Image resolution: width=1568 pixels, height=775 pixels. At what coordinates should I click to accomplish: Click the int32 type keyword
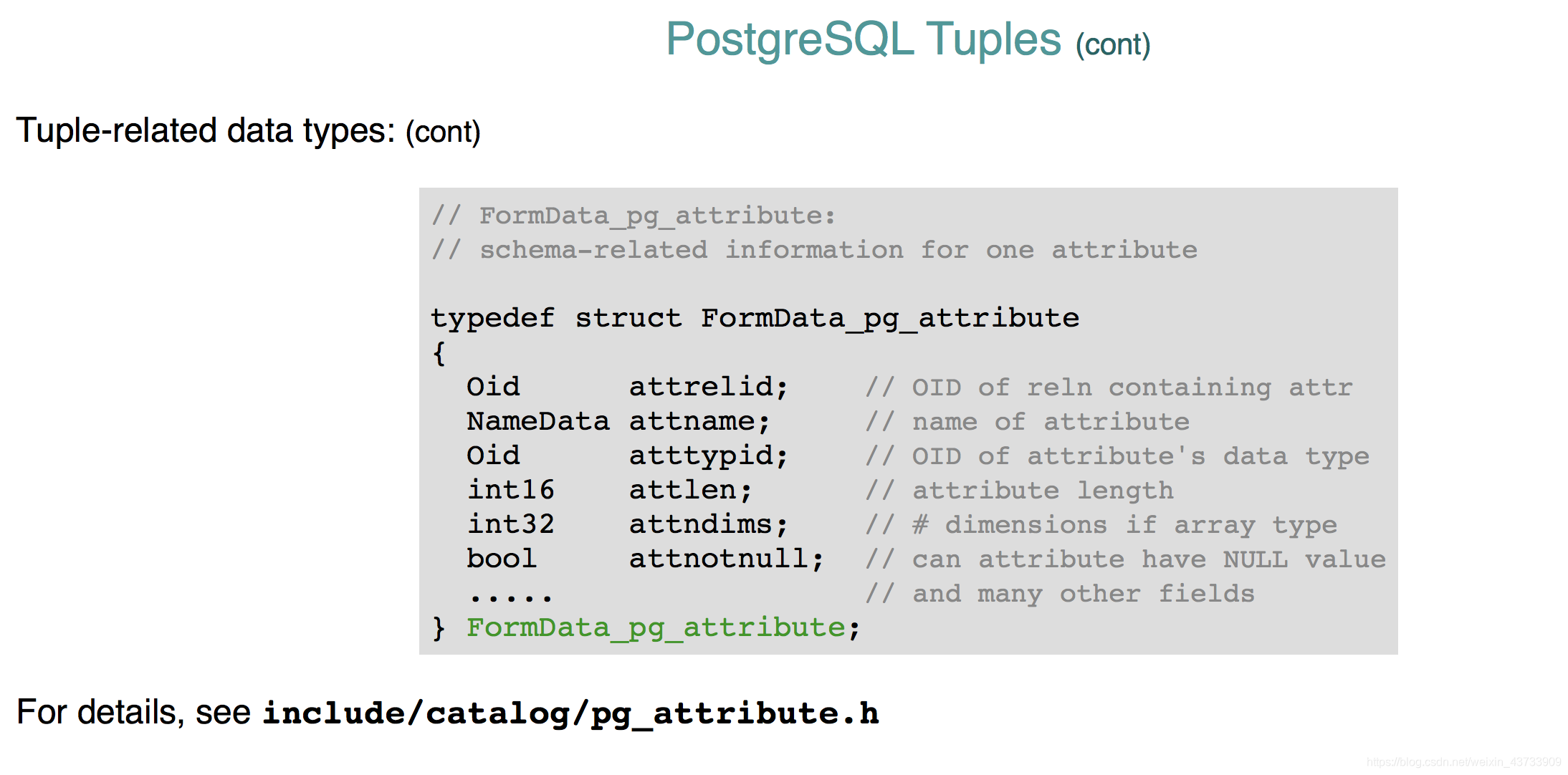click(x=510, y=524)
